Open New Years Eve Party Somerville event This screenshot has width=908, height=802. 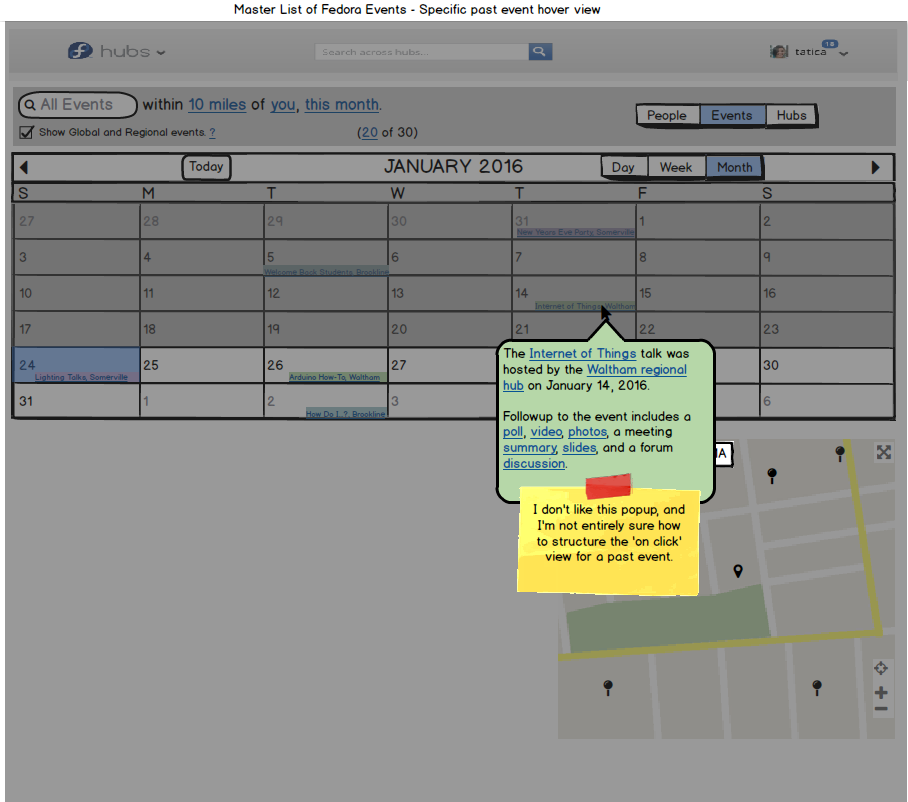point(576,232)
